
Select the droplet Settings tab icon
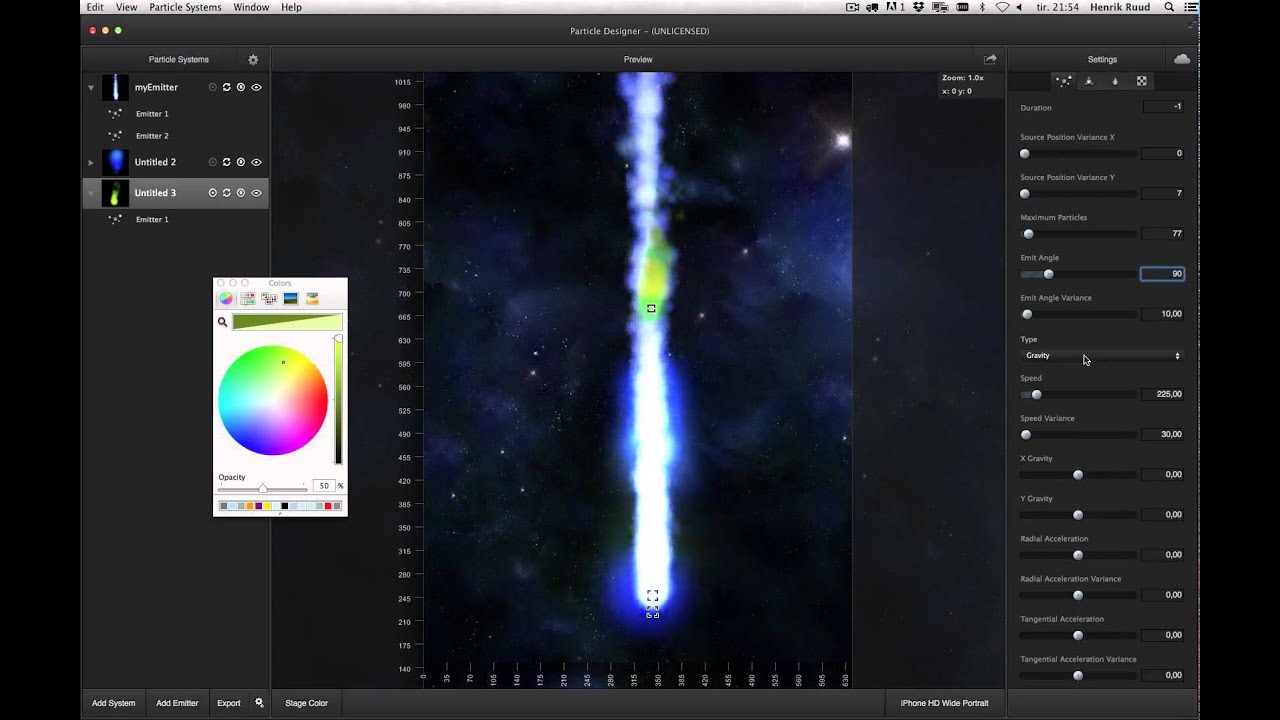point(1115,81)
